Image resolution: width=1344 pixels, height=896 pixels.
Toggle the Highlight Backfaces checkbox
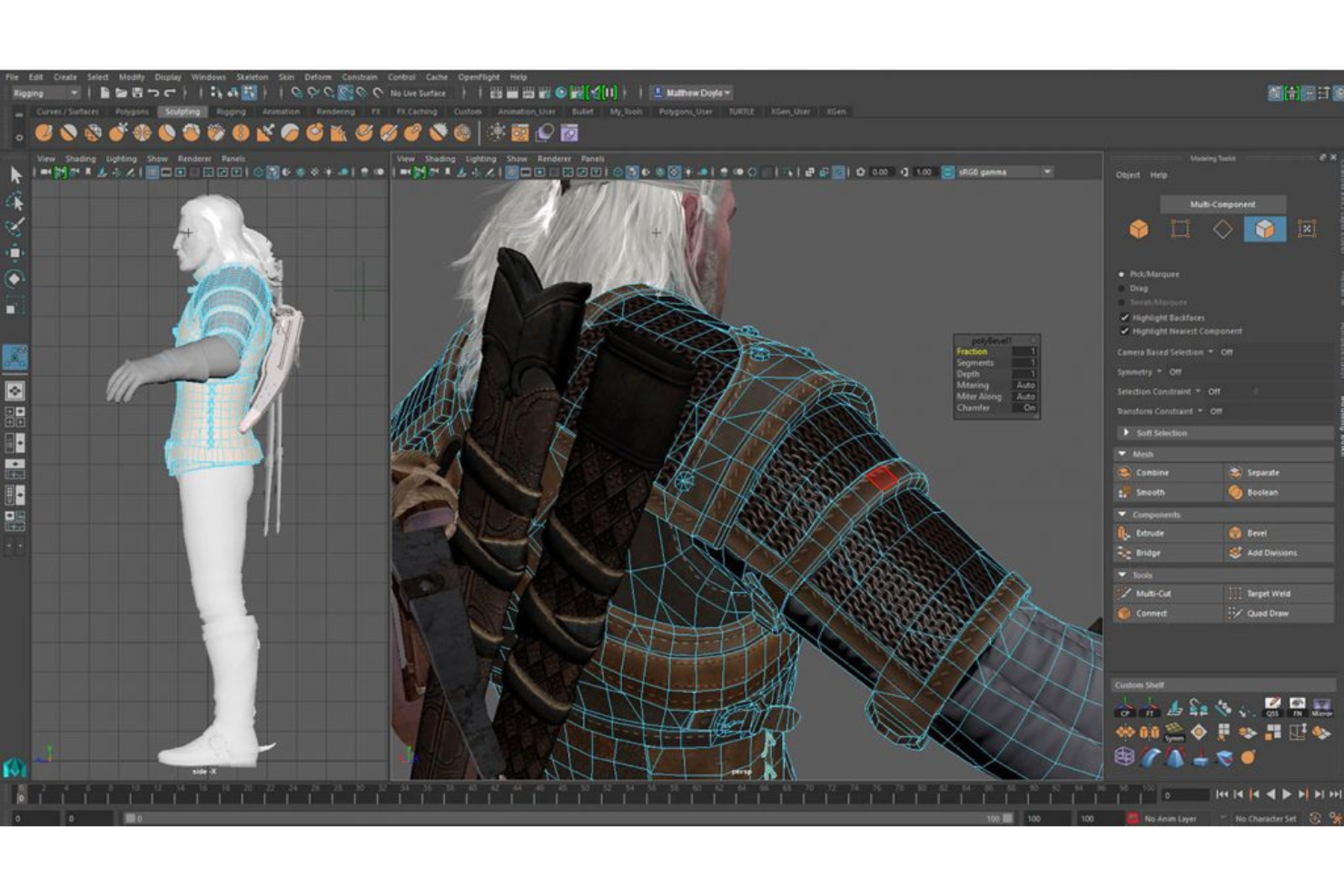point(1124,318)
